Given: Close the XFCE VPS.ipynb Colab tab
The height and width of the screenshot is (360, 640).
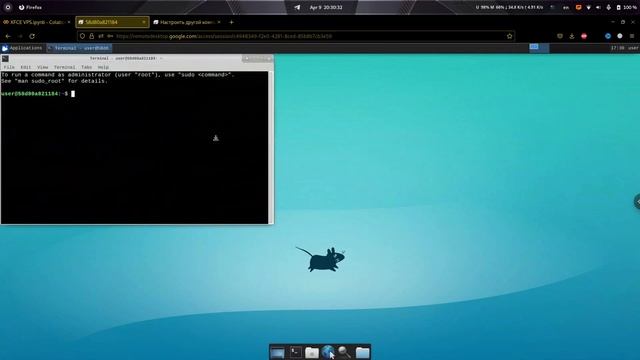Looking at the screenshot, I should (x=69, y=22).
